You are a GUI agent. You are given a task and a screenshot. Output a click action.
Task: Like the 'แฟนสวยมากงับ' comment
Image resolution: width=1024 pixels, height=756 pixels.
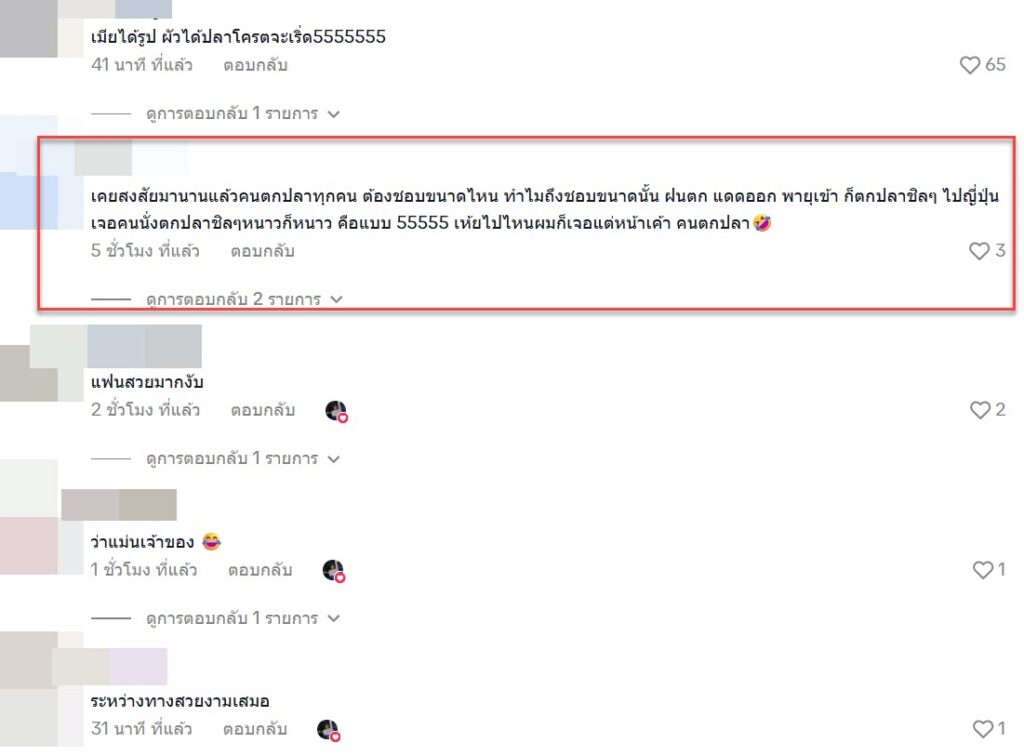(980, 410)
